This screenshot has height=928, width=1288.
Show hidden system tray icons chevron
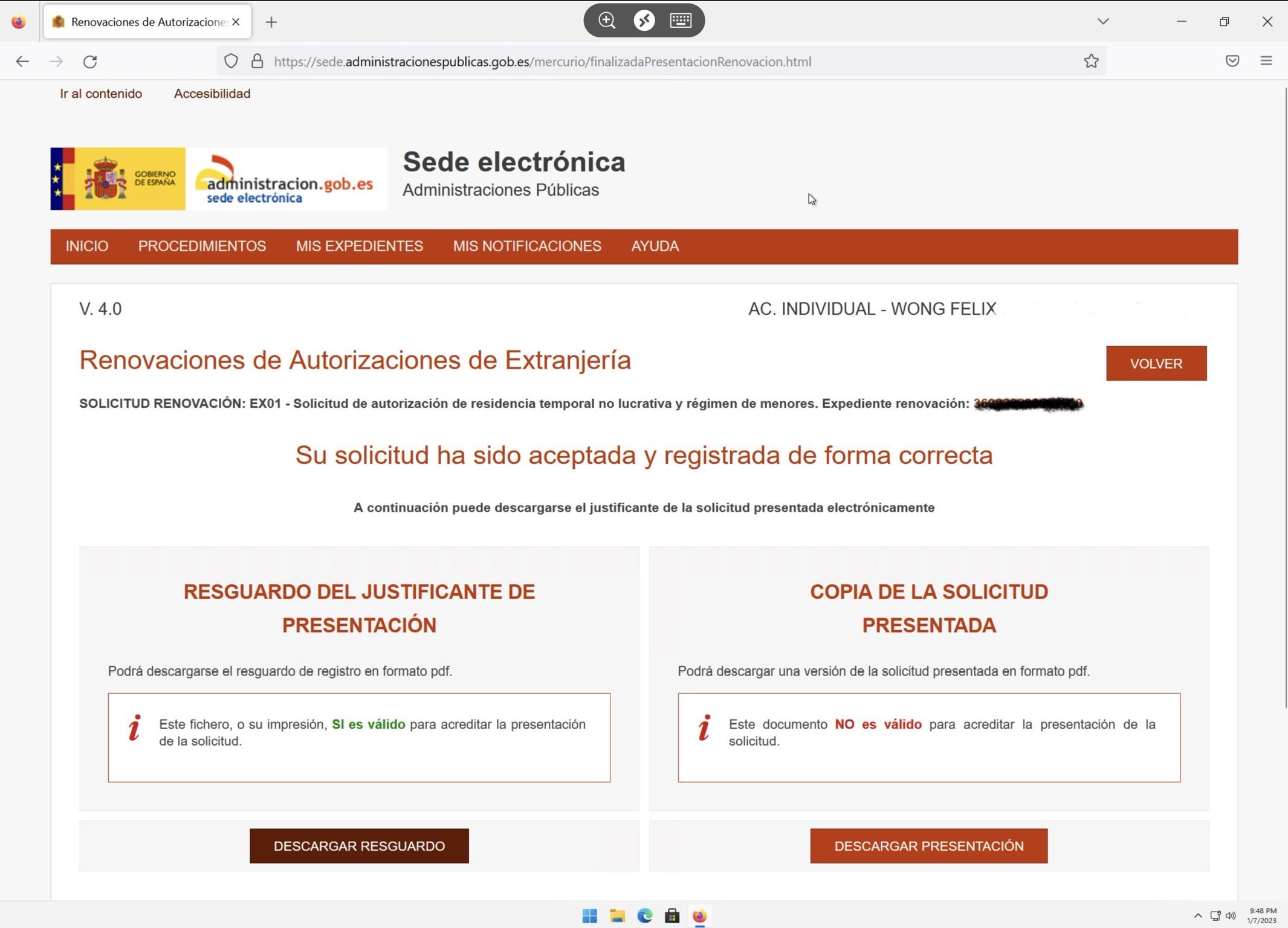point(1197,916)
